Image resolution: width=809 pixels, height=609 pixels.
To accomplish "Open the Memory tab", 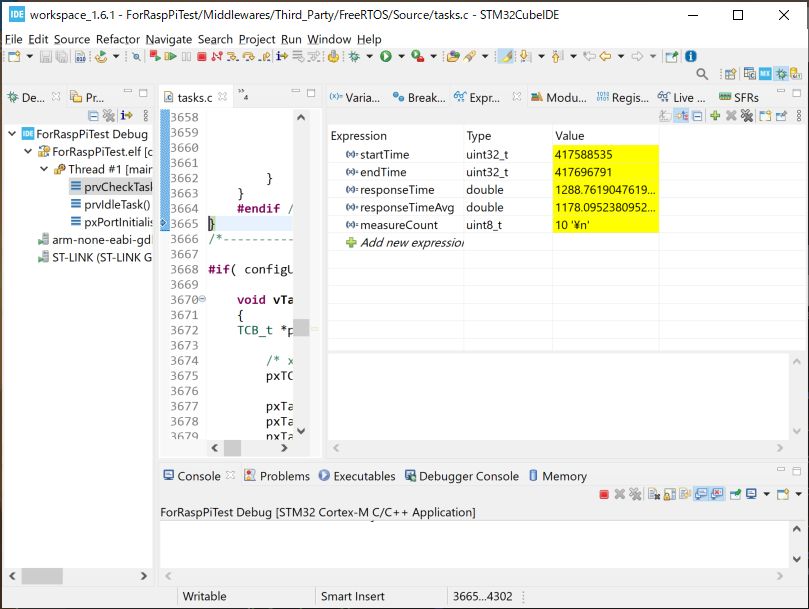I will tap(558, 476).
